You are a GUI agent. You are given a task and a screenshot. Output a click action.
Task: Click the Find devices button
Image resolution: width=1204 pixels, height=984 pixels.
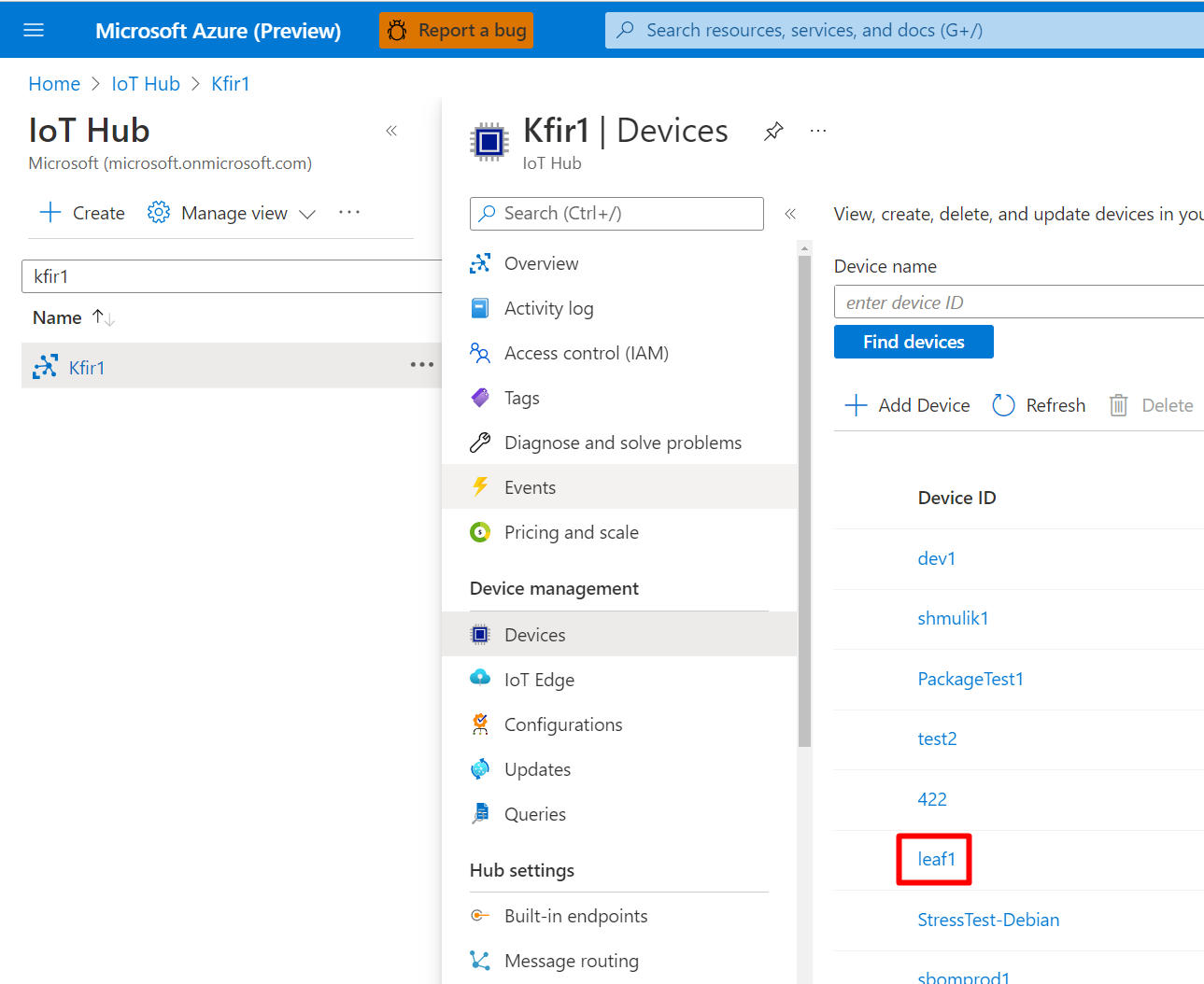914,342
